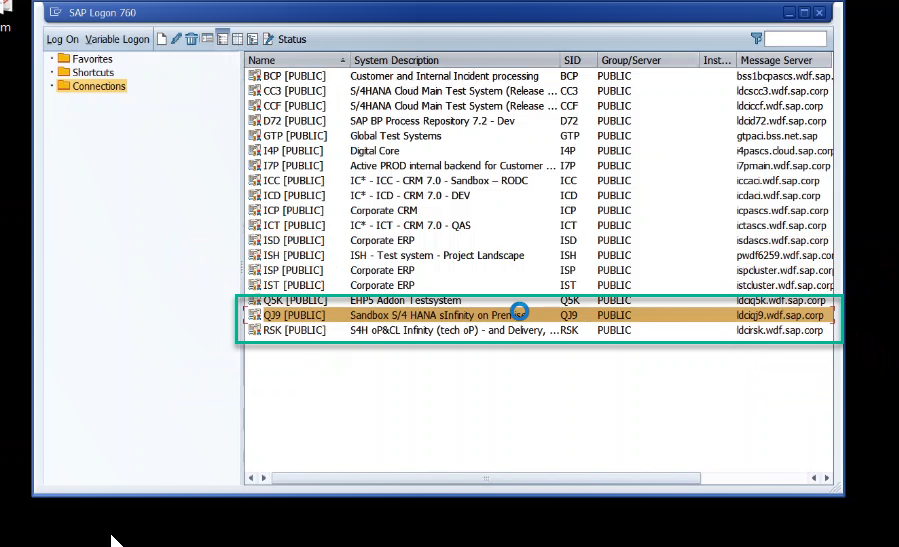The image size is (899, 547).
Task: Select the list view icon in toolbar
Action: (222, 39)
